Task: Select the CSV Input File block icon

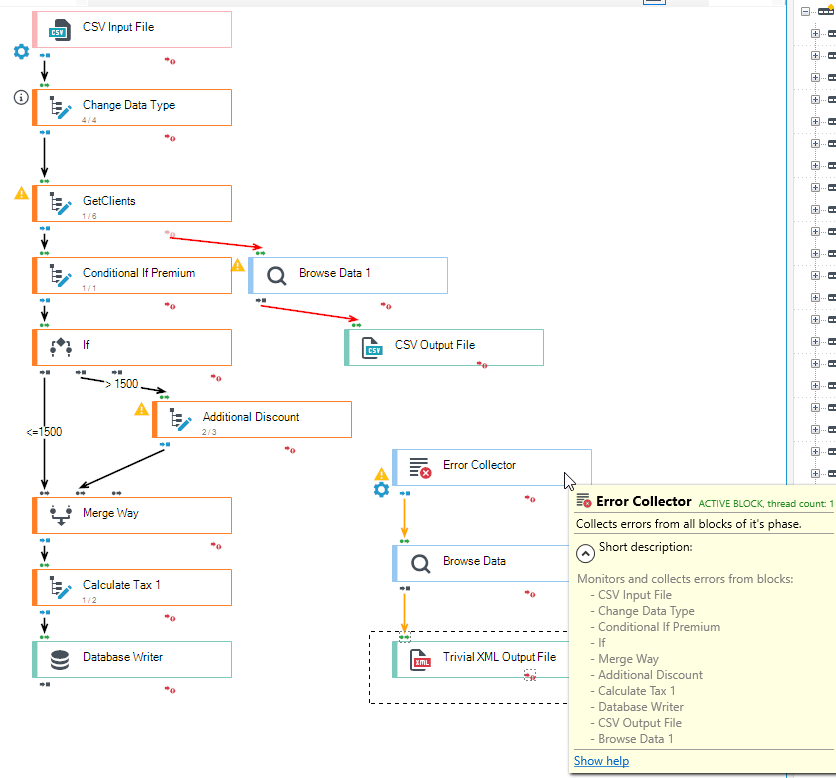Action: [60, 30]
